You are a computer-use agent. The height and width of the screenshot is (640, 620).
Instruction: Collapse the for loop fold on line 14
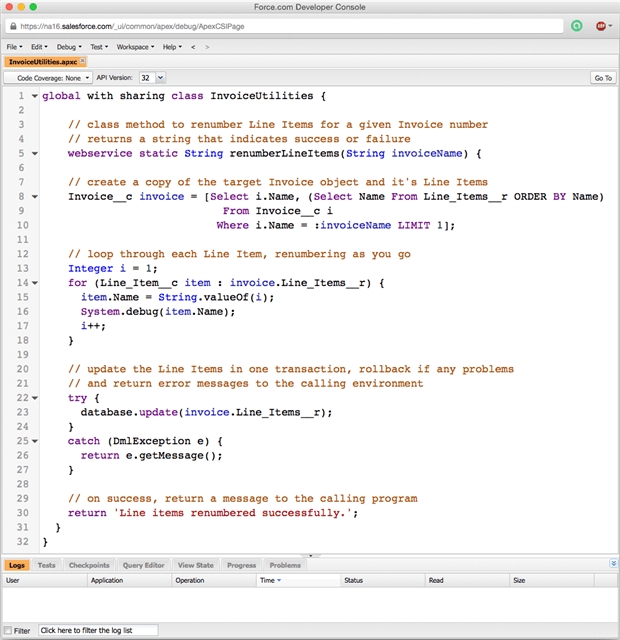pyautogui.click(x=35, y=283)
